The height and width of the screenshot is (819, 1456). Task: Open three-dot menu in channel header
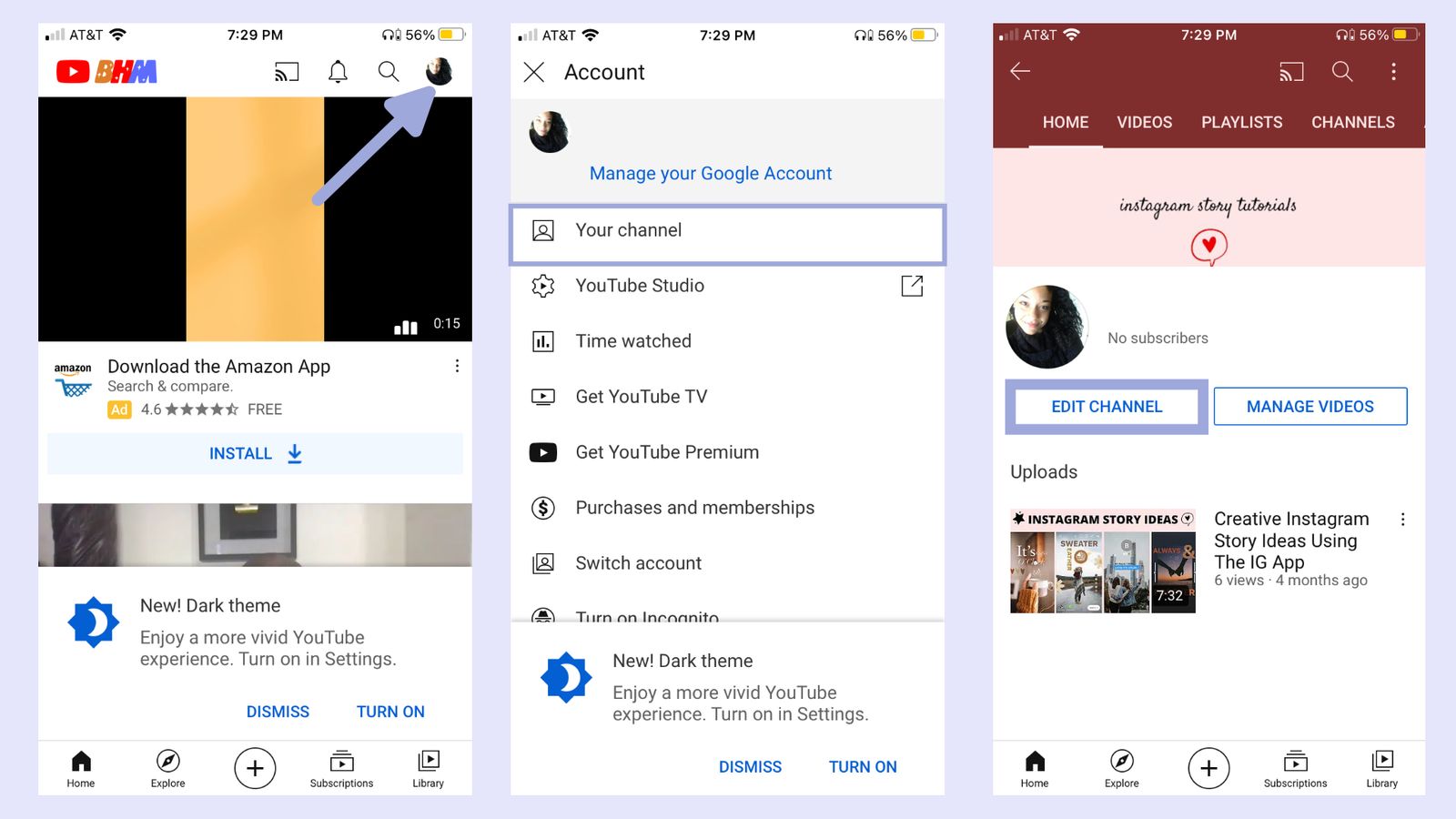[x=1393, y=71]
